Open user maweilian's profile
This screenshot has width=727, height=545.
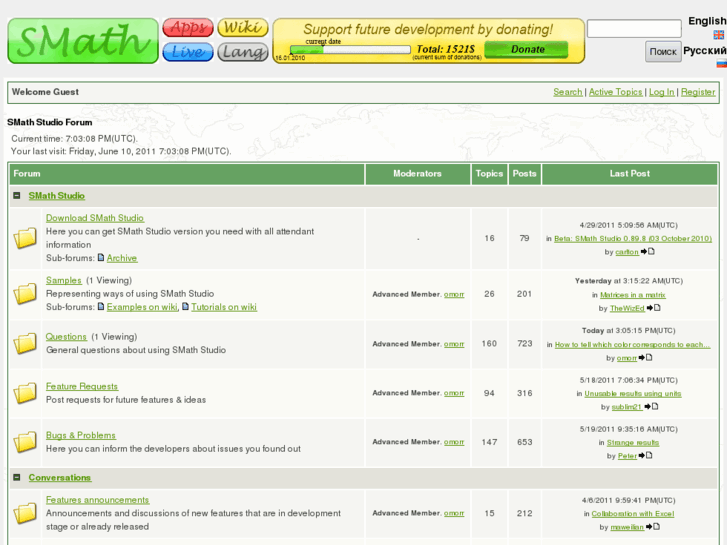click(x=627, y=527)
